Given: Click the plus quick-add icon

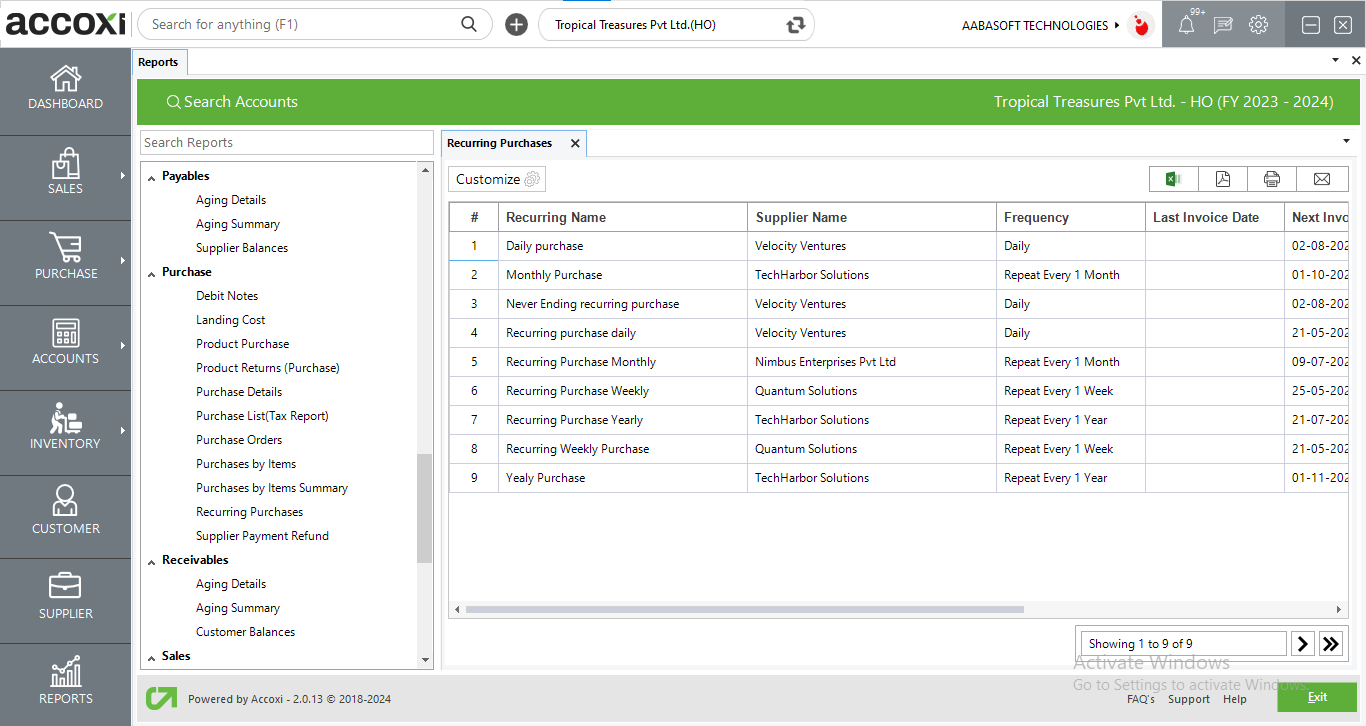Looking at the screenshot, I should (516, 25).
